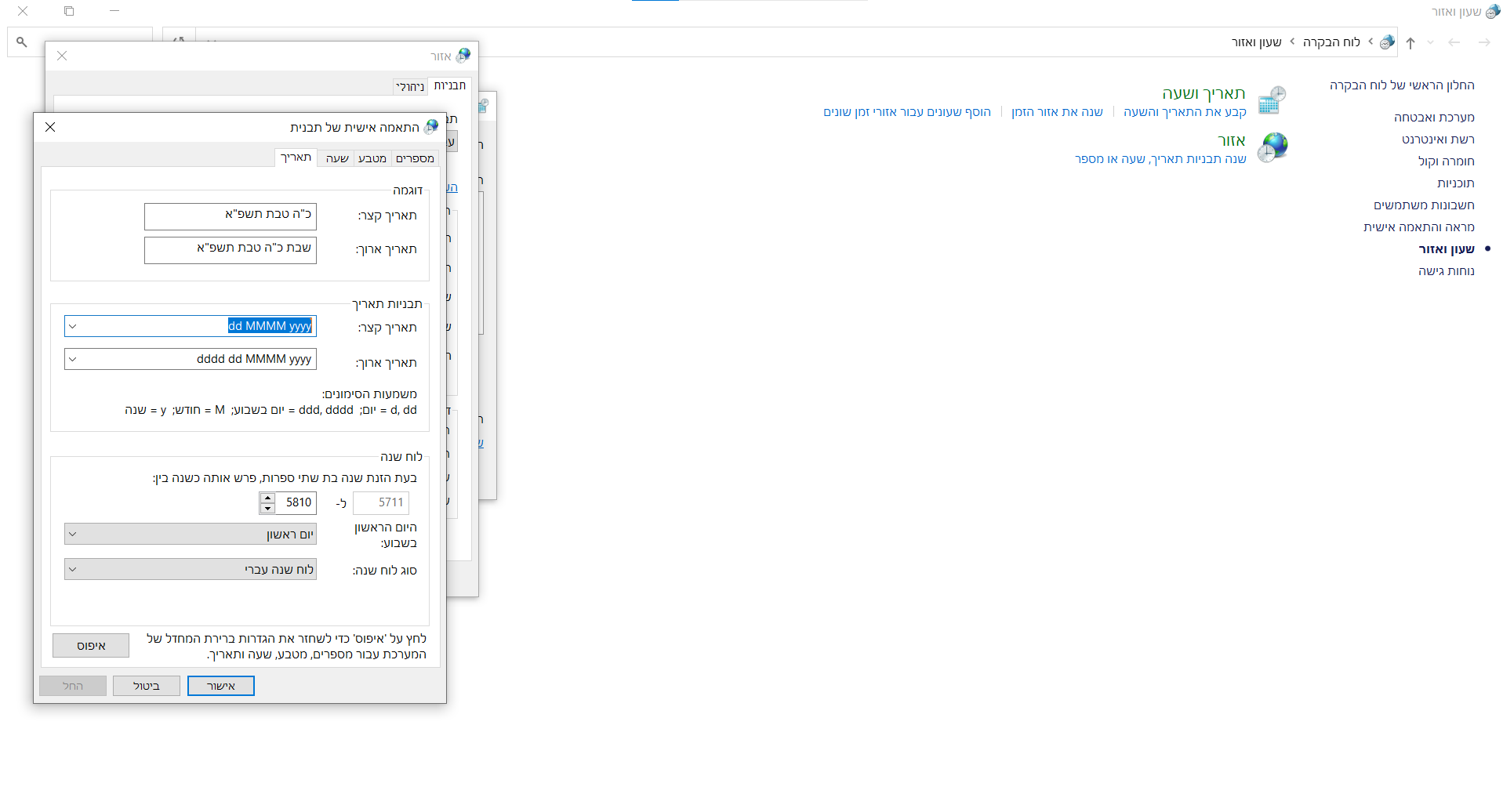Click שעון ואזור in the address bar breadcrumb
This screenshot has height=812, width=1503.
point(1256,42)
